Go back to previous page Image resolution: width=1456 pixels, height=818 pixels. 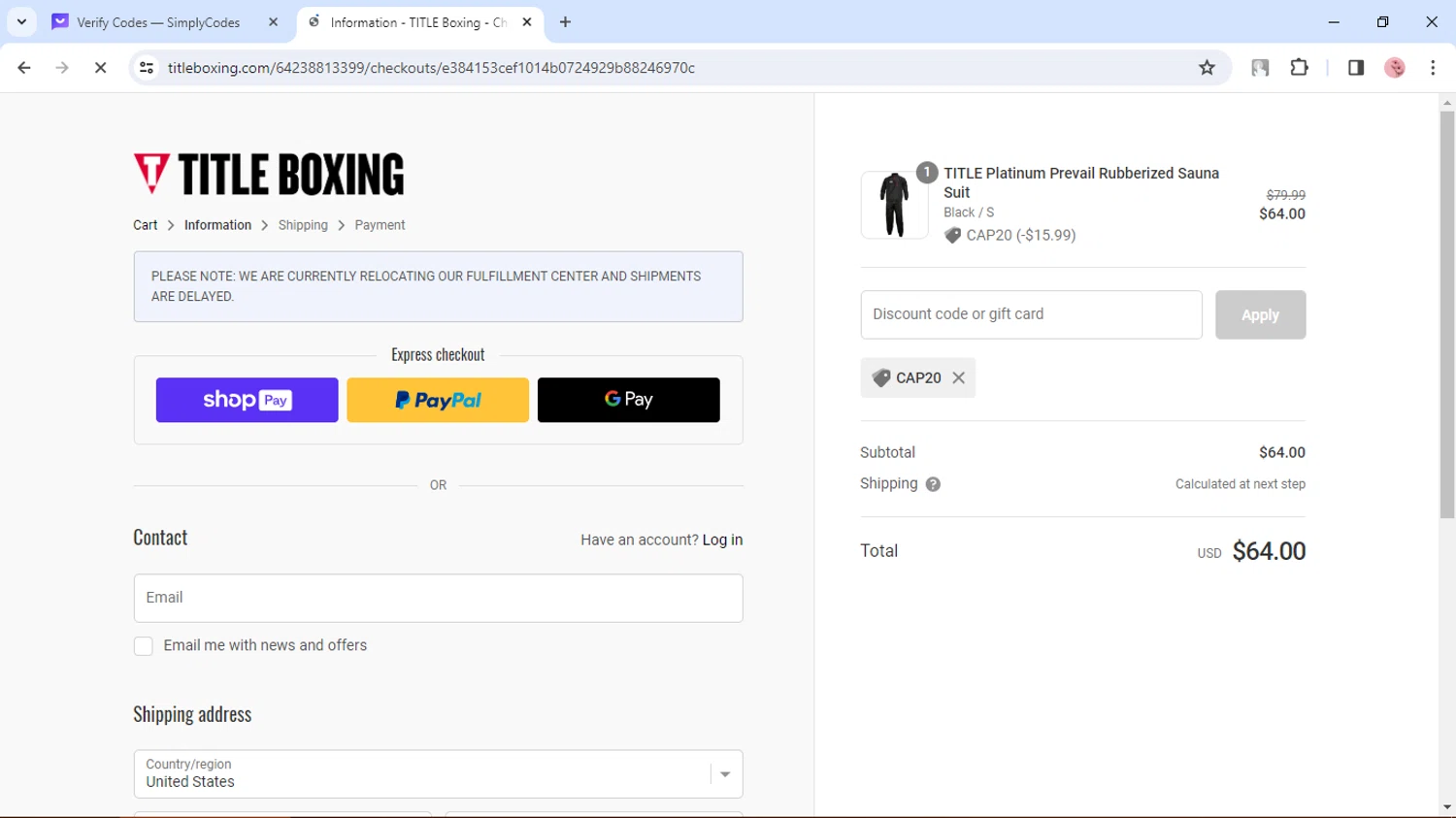[24, 68]
